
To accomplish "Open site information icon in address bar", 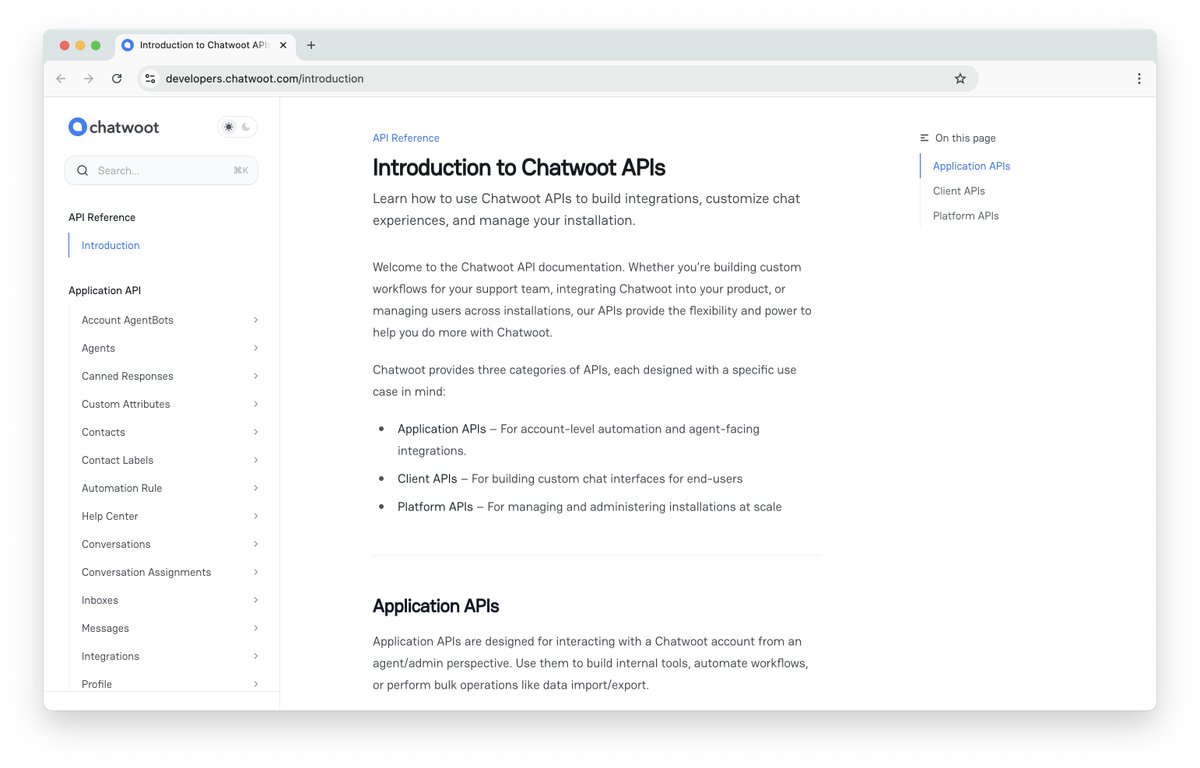I will [x=150, y=79].
